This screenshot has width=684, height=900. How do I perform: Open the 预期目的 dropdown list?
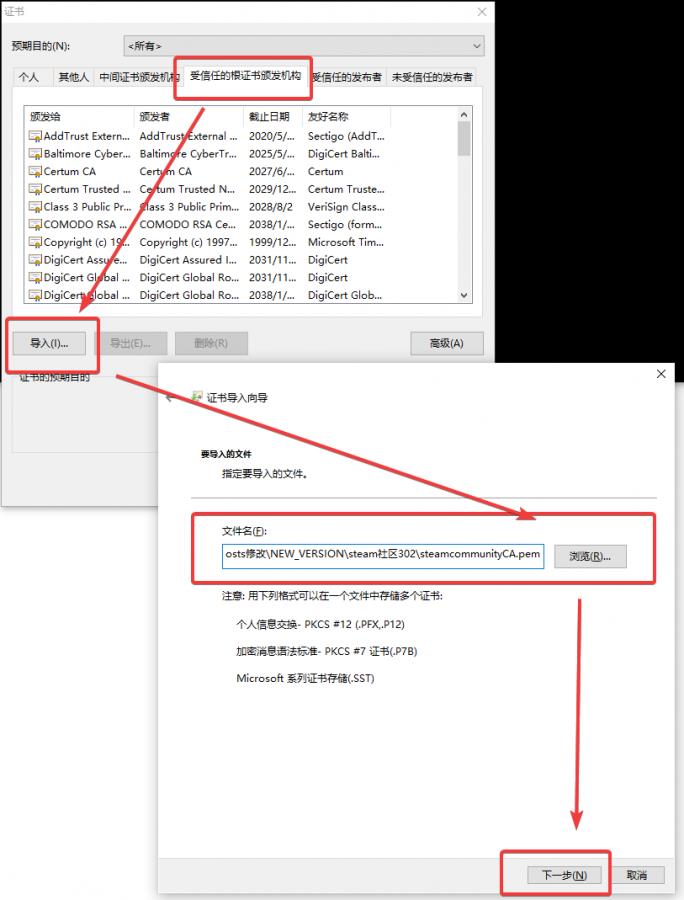pos(303,46)
